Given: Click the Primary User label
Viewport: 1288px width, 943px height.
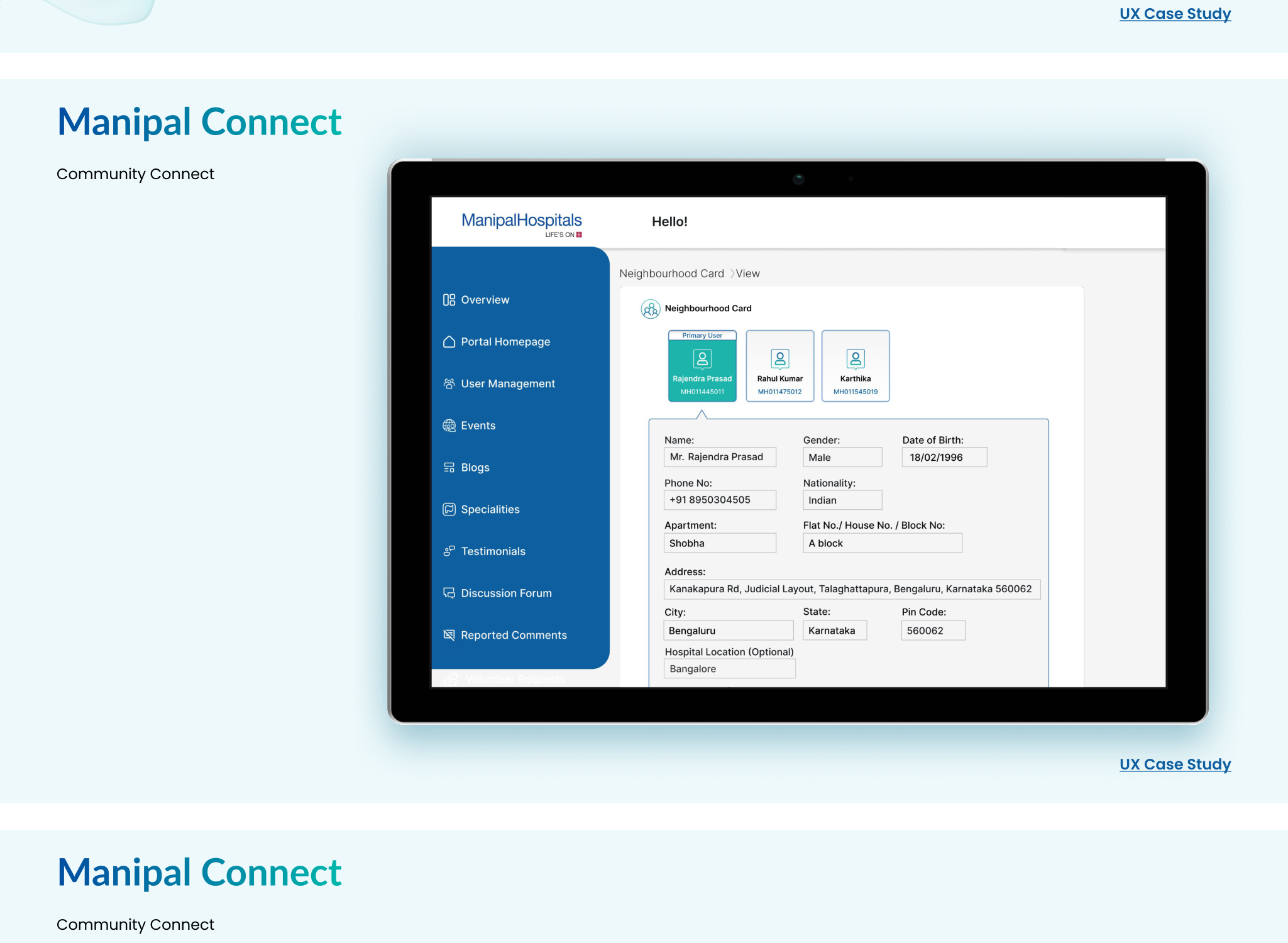Looking at the screenshot, I should pos(702,336).
